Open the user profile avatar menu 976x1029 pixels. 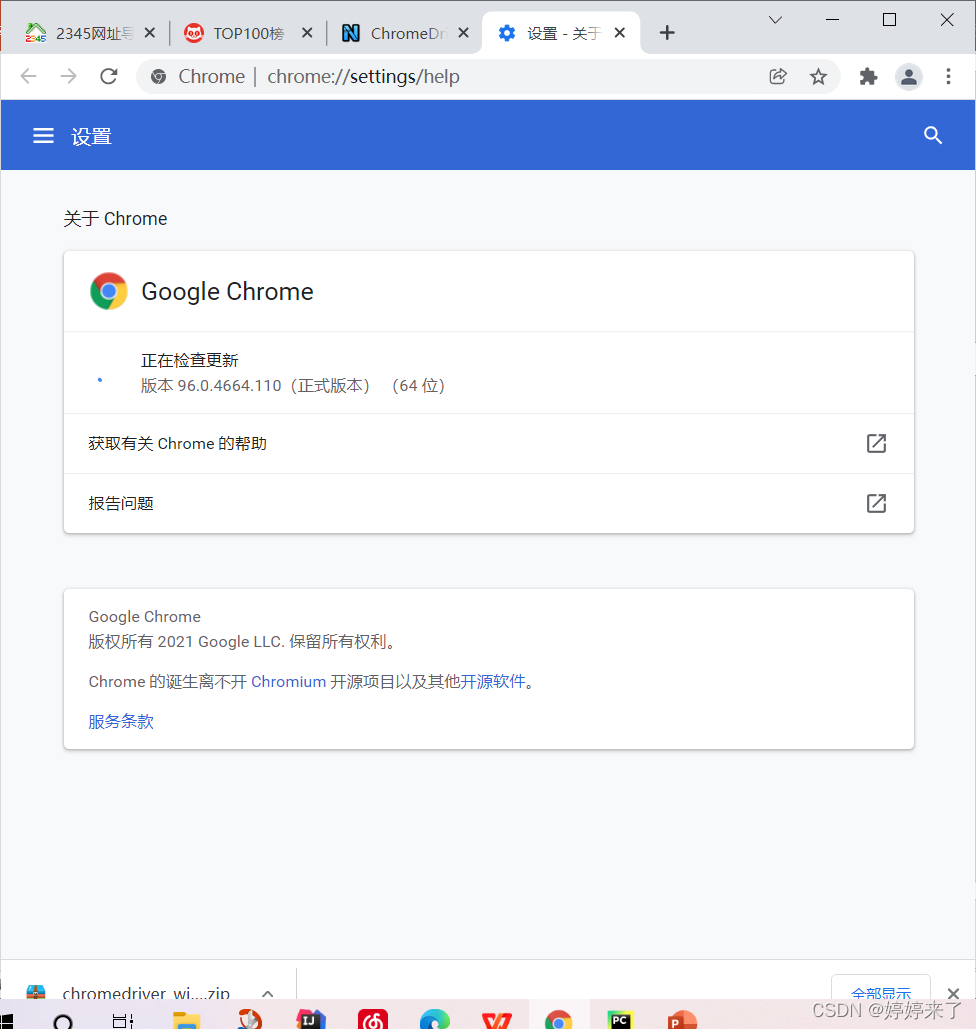909,77
